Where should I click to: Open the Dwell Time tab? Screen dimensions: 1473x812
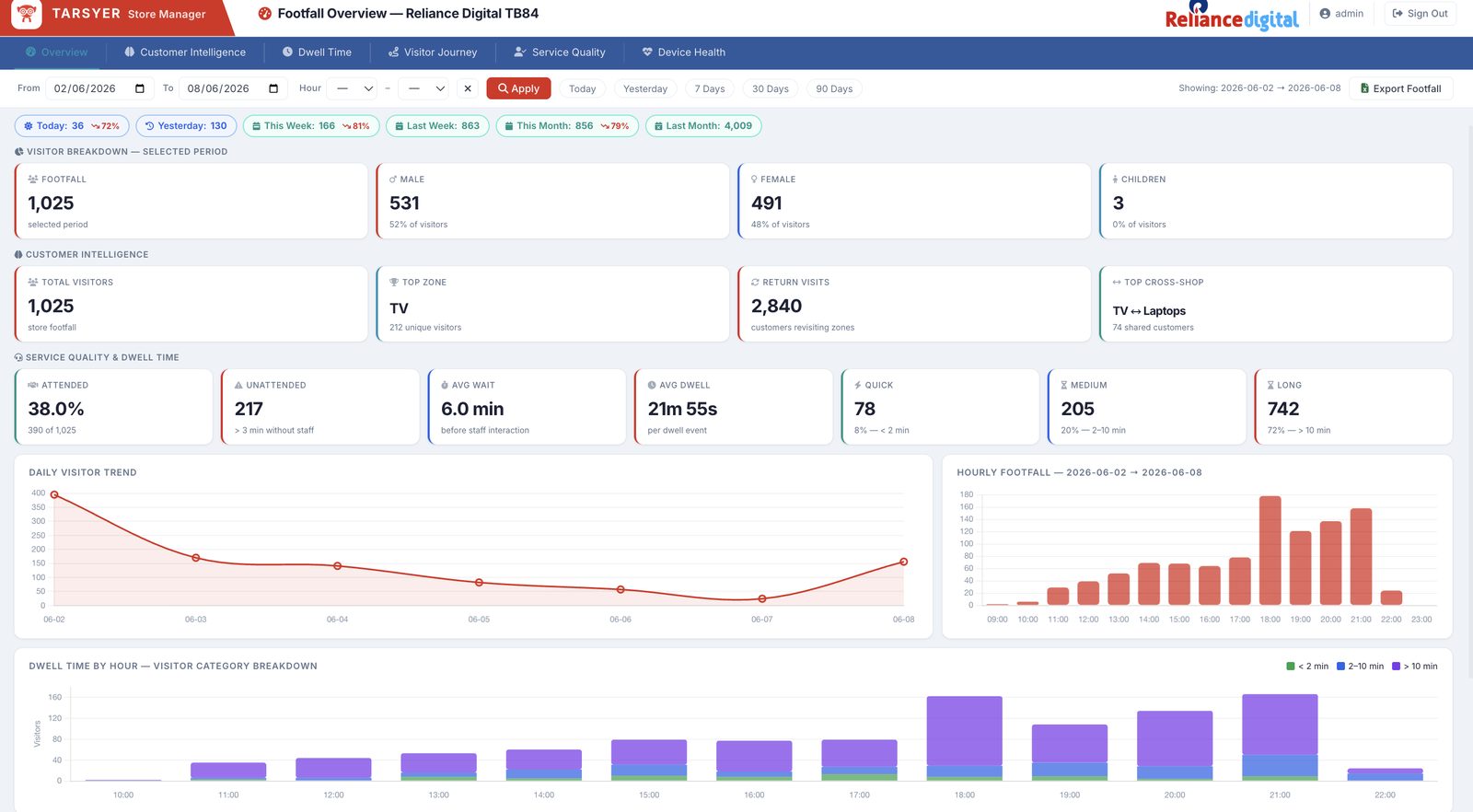(317, 52)
